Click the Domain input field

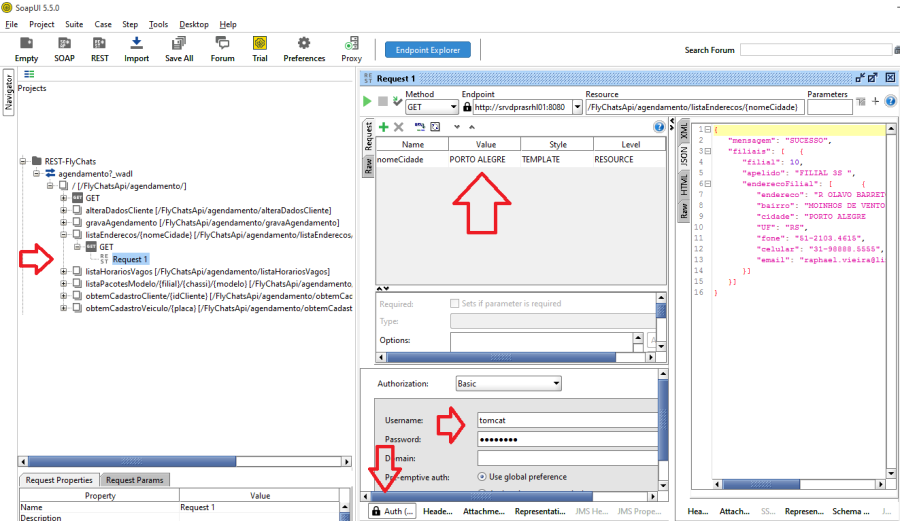point(568,458)
